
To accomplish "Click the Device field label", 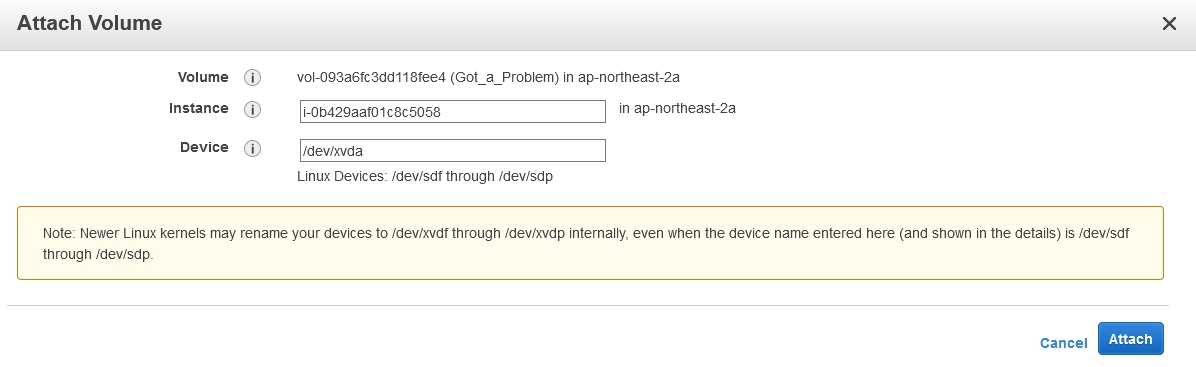I will pos(204,147).
